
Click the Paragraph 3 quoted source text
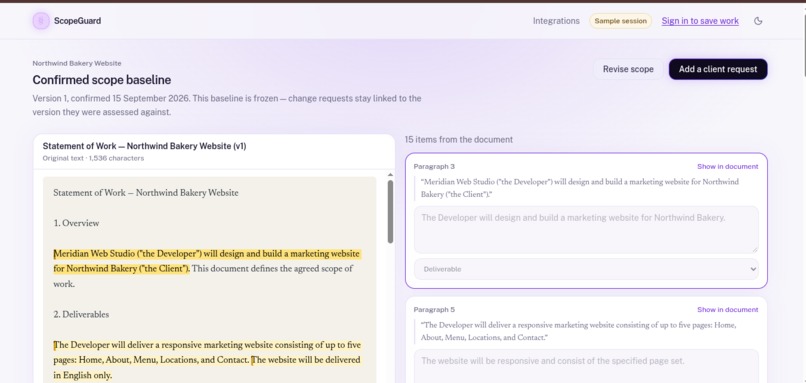coord(579,188)
